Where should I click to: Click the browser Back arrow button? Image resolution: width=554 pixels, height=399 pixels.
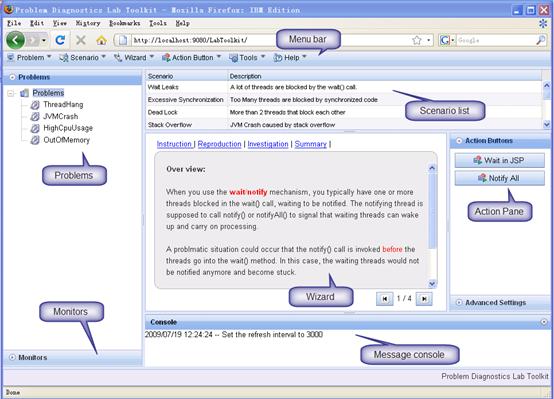point(15,40)
